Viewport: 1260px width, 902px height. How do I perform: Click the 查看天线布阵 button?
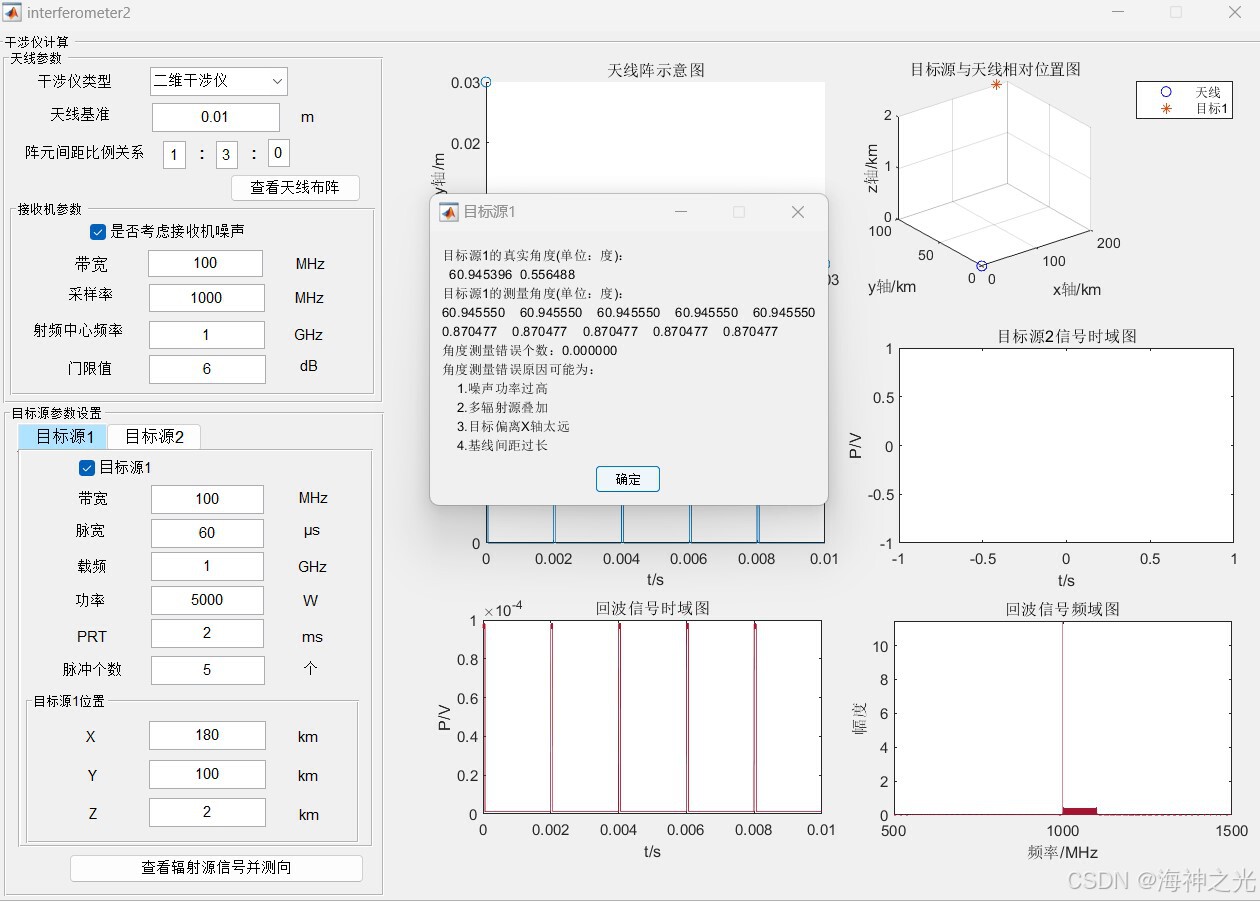(295, 188)
